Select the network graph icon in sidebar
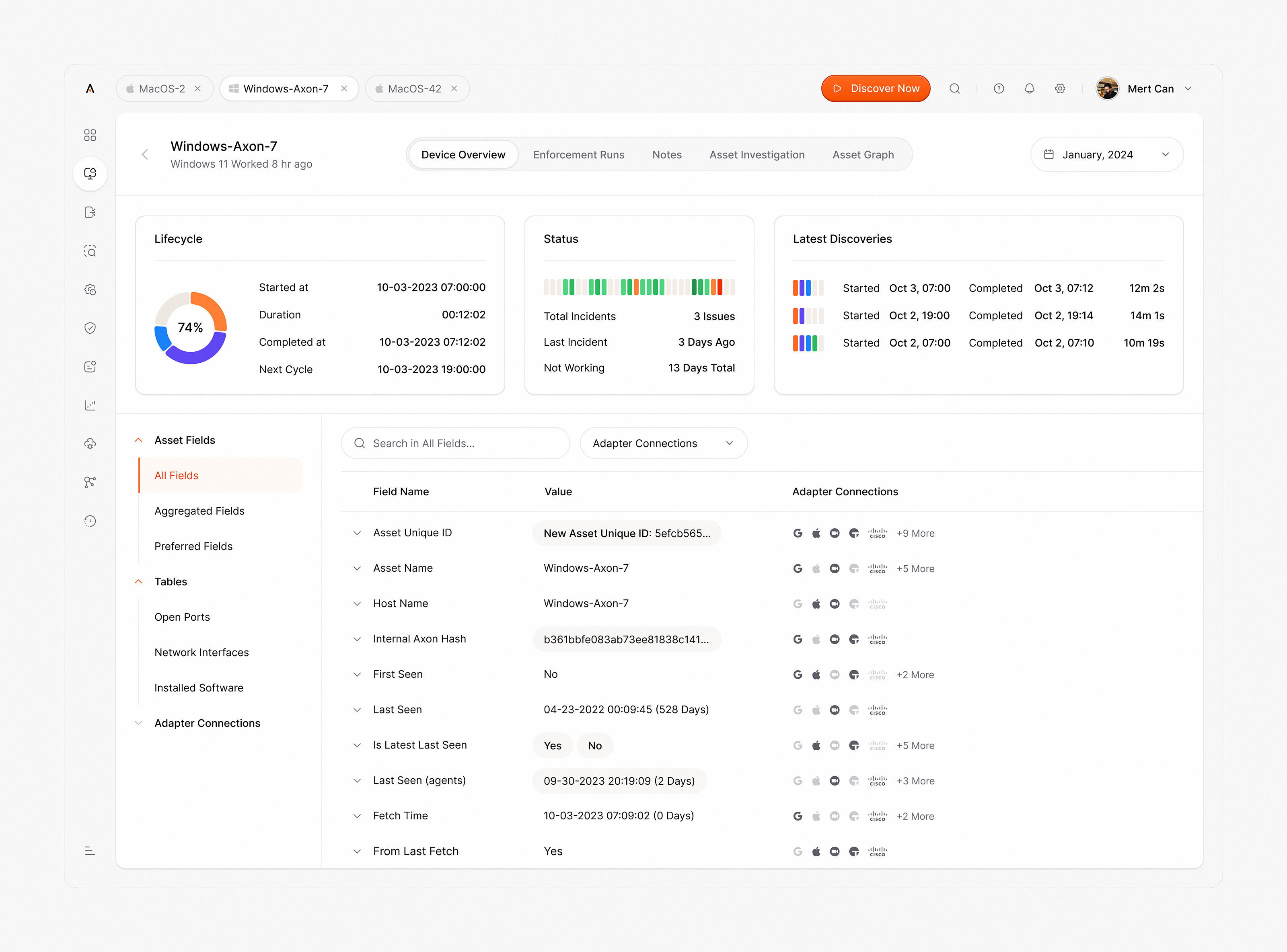Viewport: 1287px width, 952px height. point(90,482)
